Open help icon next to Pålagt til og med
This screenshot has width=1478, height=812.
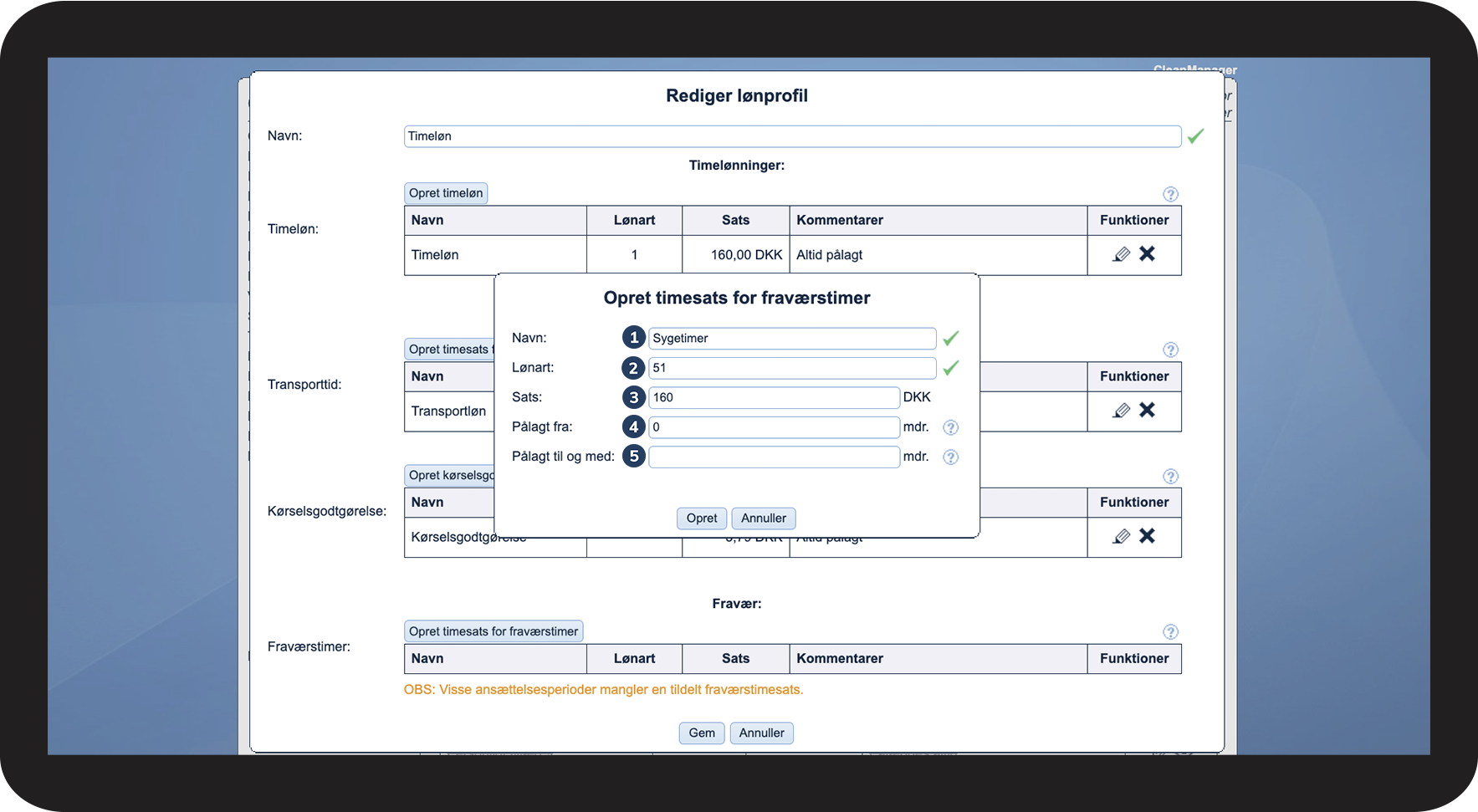(950, 457)
